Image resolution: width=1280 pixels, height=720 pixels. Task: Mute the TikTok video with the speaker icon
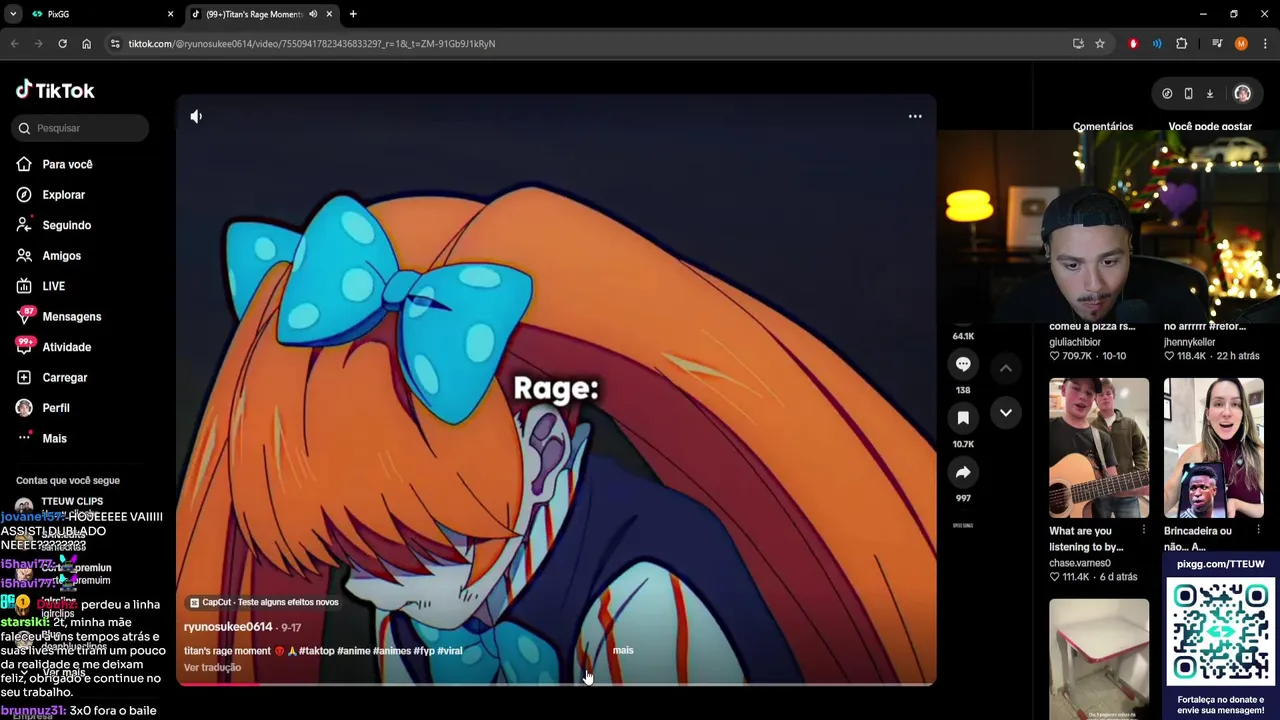tap(196, 116)
